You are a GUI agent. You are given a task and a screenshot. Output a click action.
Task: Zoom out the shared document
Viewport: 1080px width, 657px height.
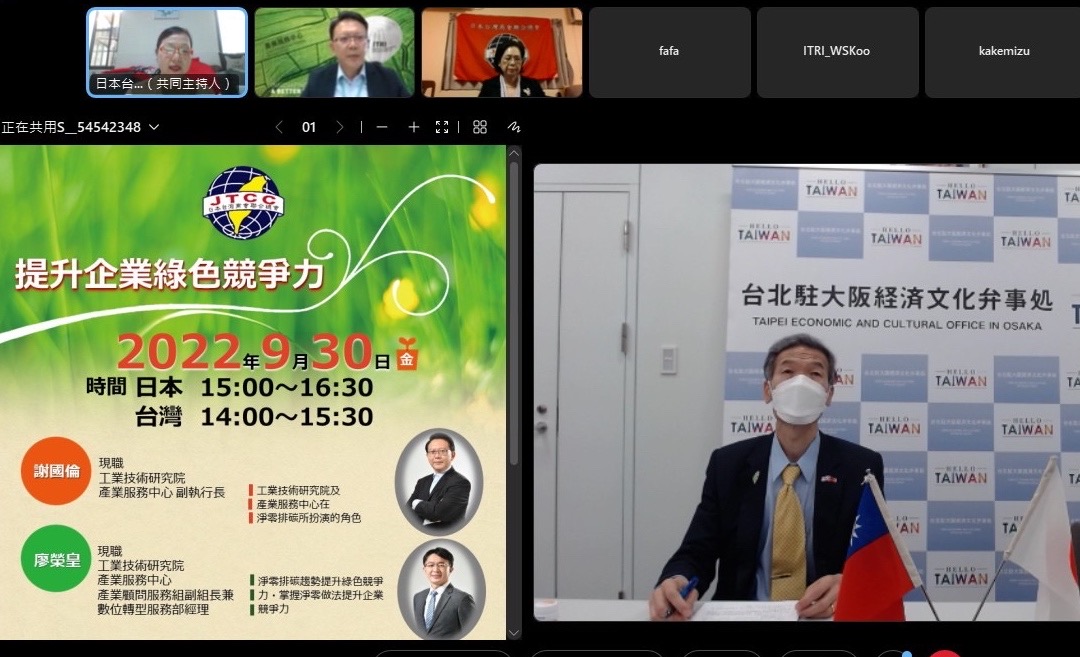[x=382, y=127]
